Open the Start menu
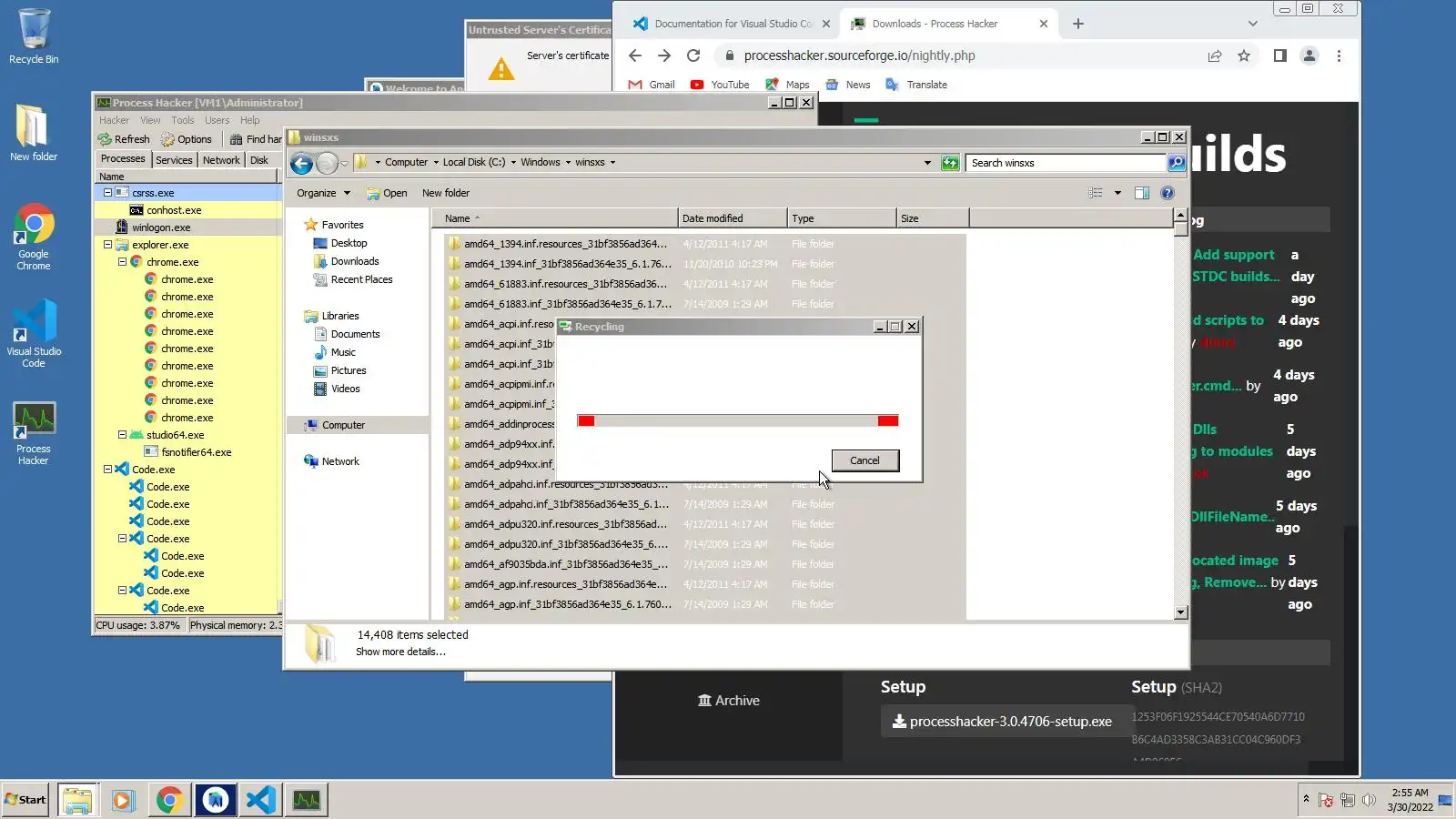The image size is (1456, 819). [x=25, y=800]
